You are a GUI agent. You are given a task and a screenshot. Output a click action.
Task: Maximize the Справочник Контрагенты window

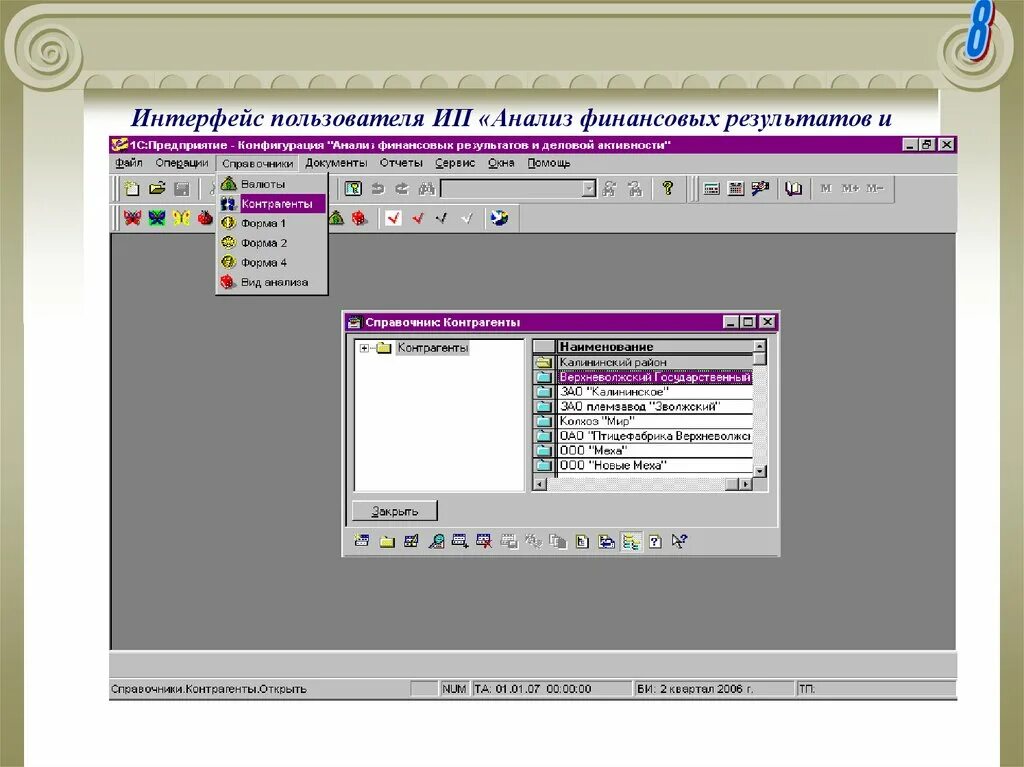749,322
